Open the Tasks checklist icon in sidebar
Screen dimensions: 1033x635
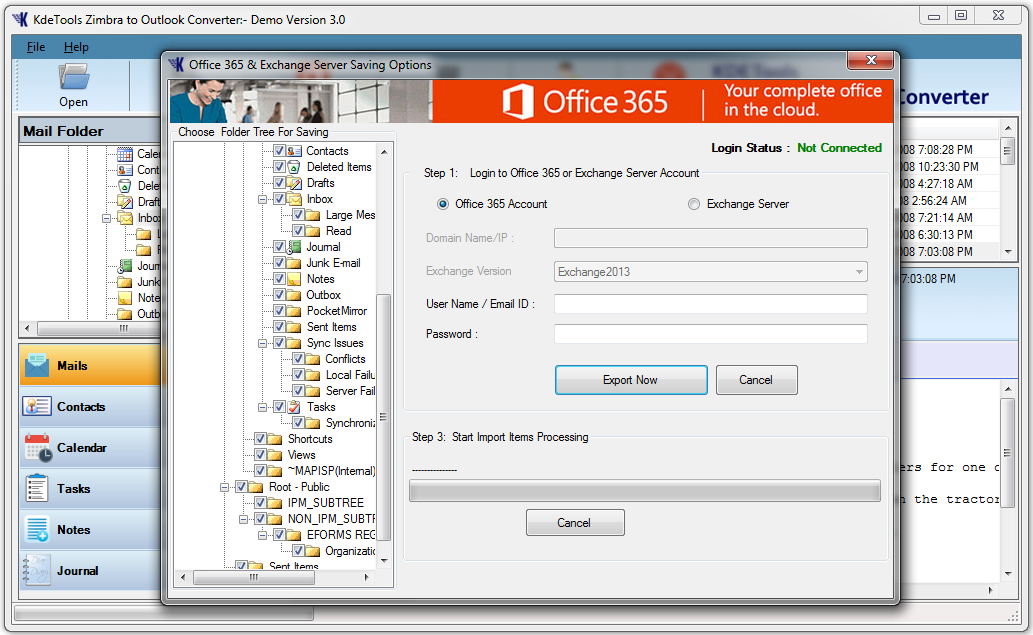click(36, 489)
